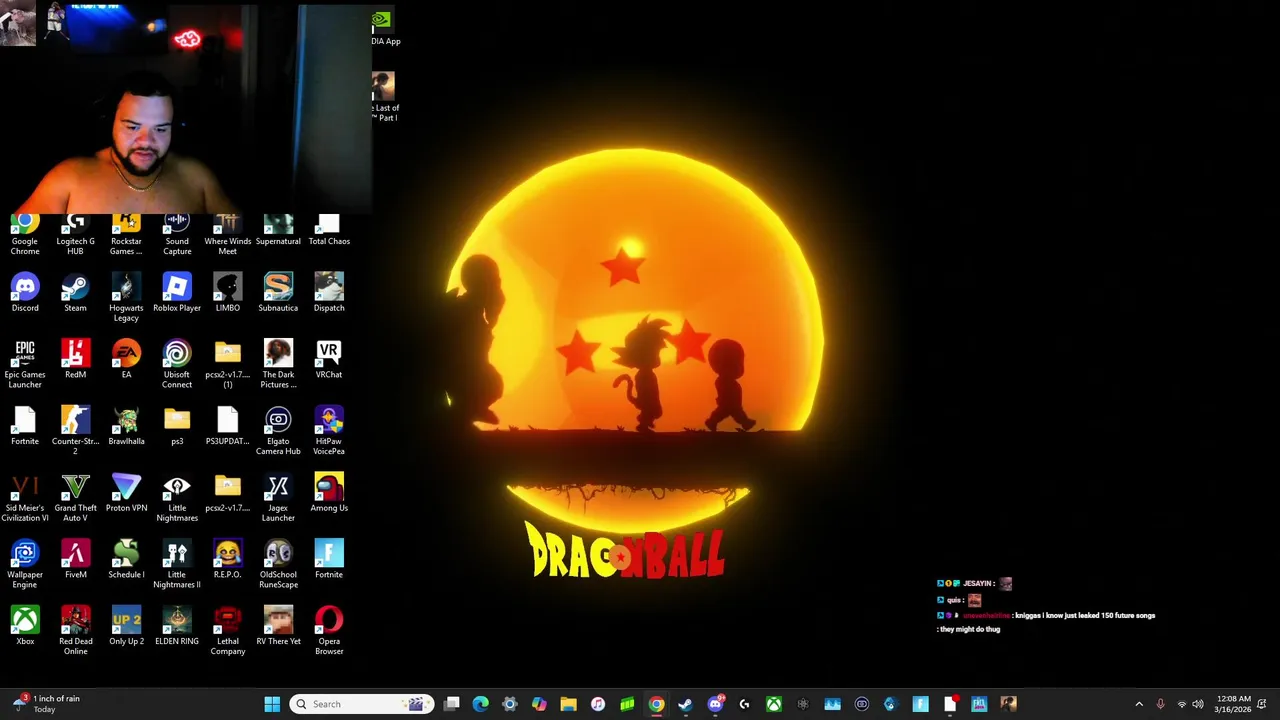Select Only Up 2 desktop icon
This screenshot has width=1280, height=720.
point(126,626)
